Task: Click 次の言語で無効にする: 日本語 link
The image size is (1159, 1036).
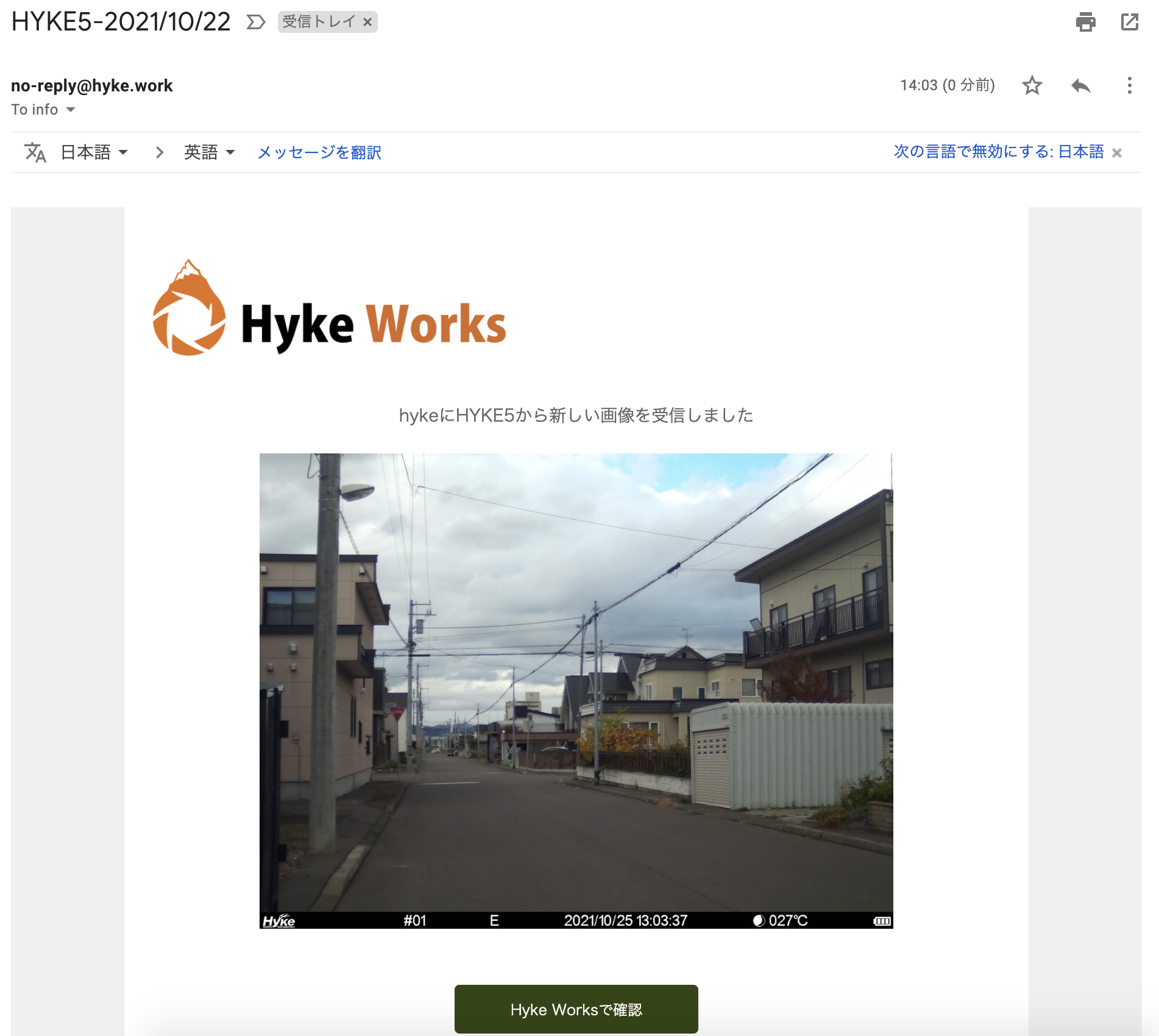Action: pos(998,152)
